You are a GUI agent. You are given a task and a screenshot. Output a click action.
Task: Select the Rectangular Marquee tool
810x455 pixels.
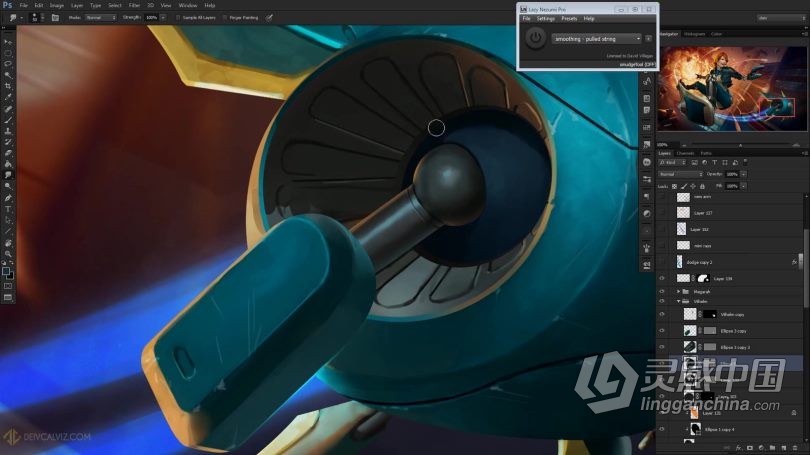coord(8,53)
